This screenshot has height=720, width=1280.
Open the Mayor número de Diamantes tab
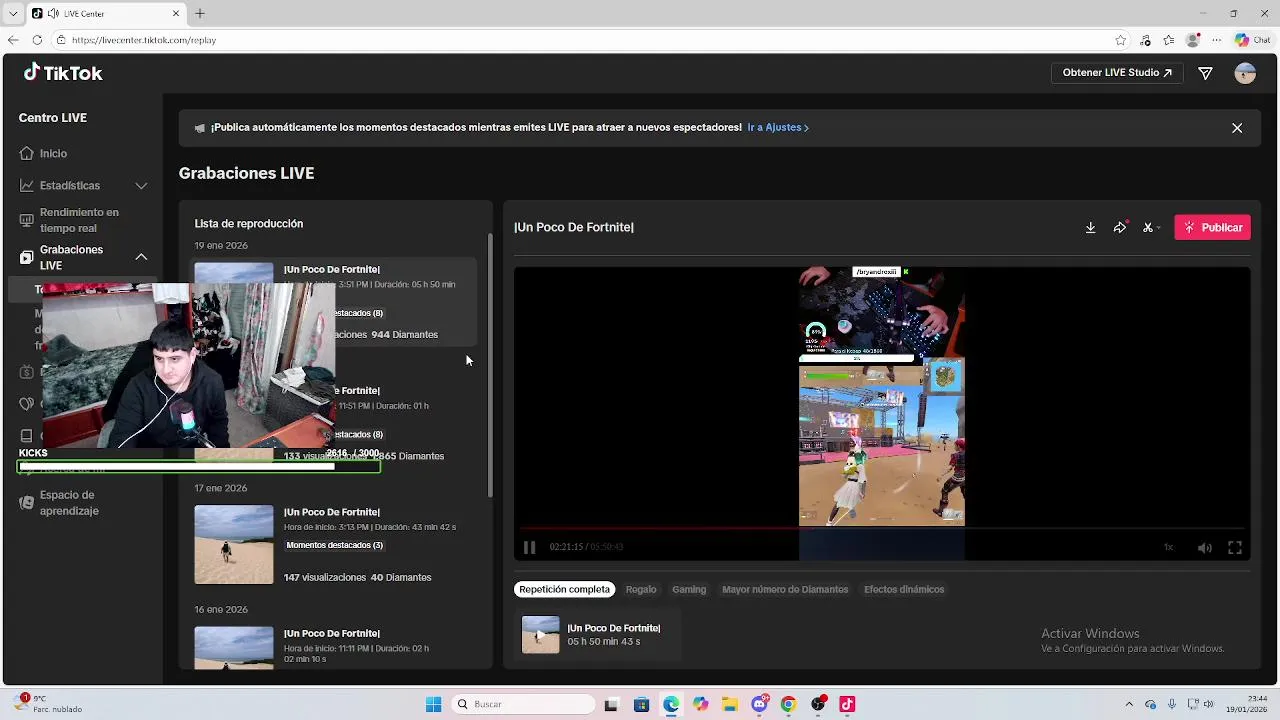coord(785,589)
